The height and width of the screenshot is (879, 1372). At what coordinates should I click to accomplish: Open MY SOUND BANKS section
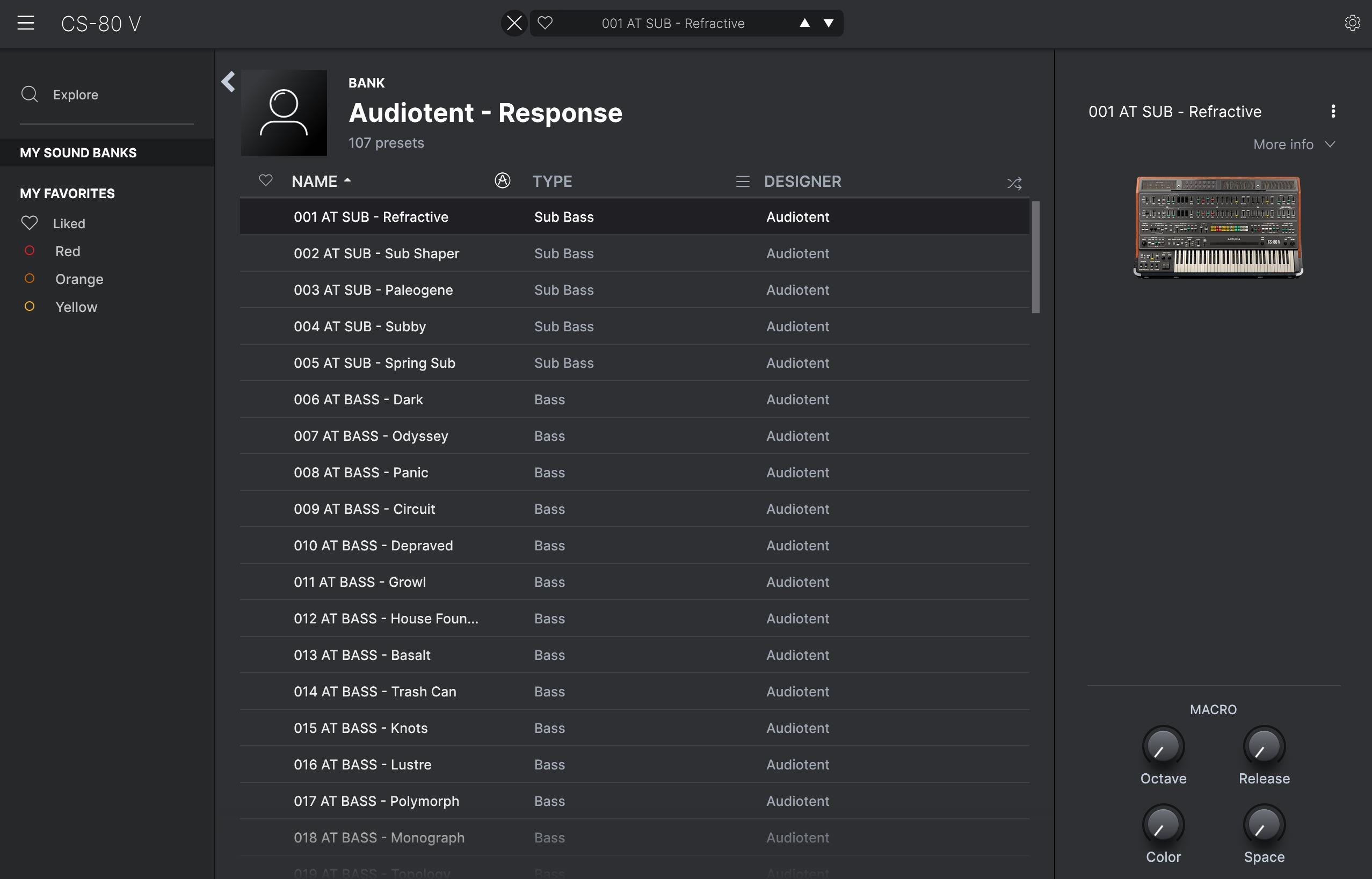107,152
